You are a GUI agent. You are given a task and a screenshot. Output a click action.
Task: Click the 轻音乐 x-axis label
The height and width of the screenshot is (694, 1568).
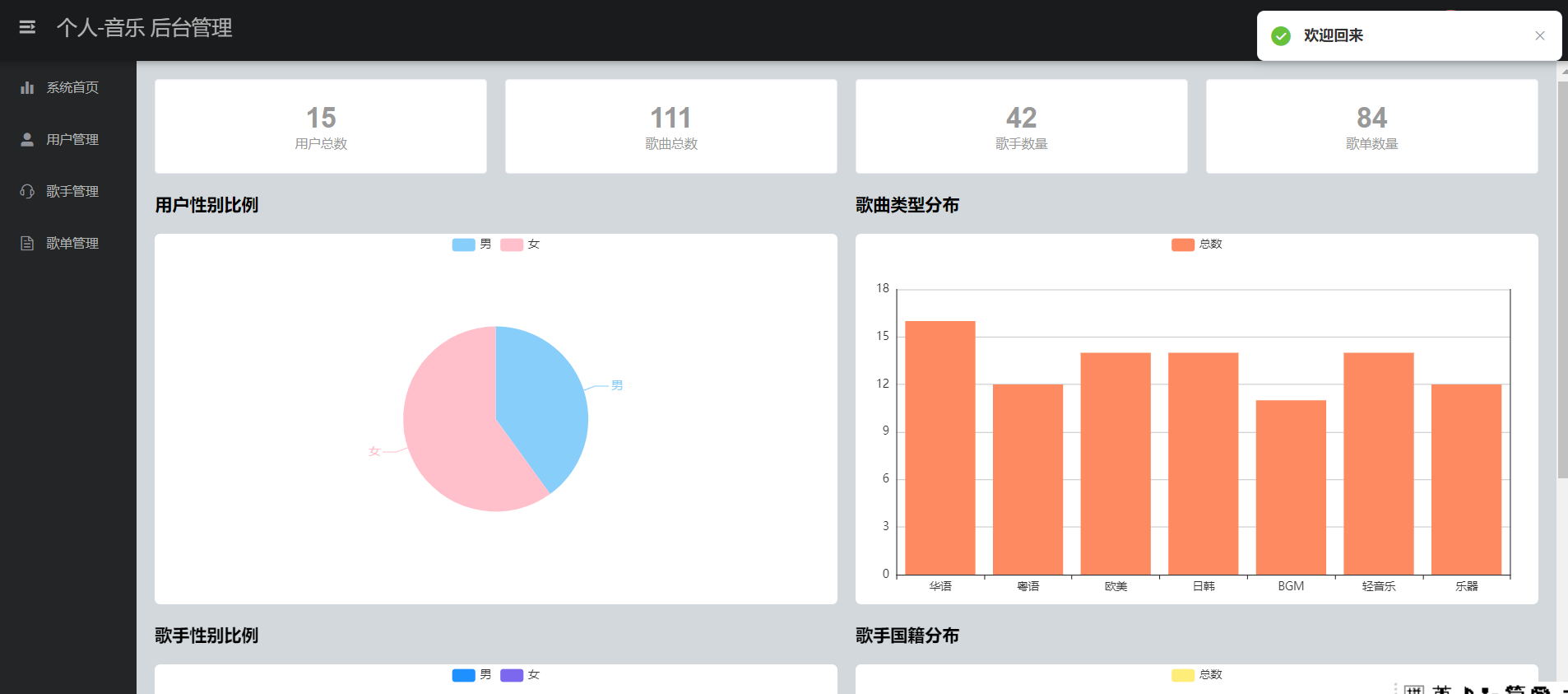[1379, 586]
